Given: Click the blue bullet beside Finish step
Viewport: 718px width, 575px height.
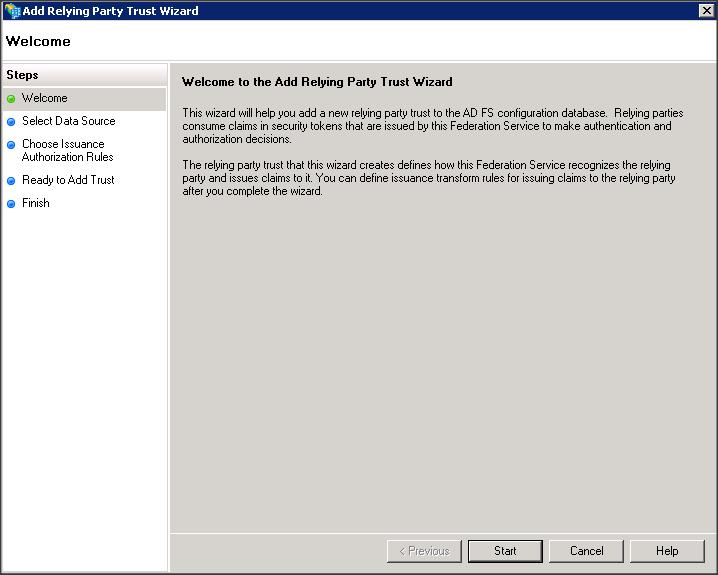Looking at the screenshot, I should [11, 204].
